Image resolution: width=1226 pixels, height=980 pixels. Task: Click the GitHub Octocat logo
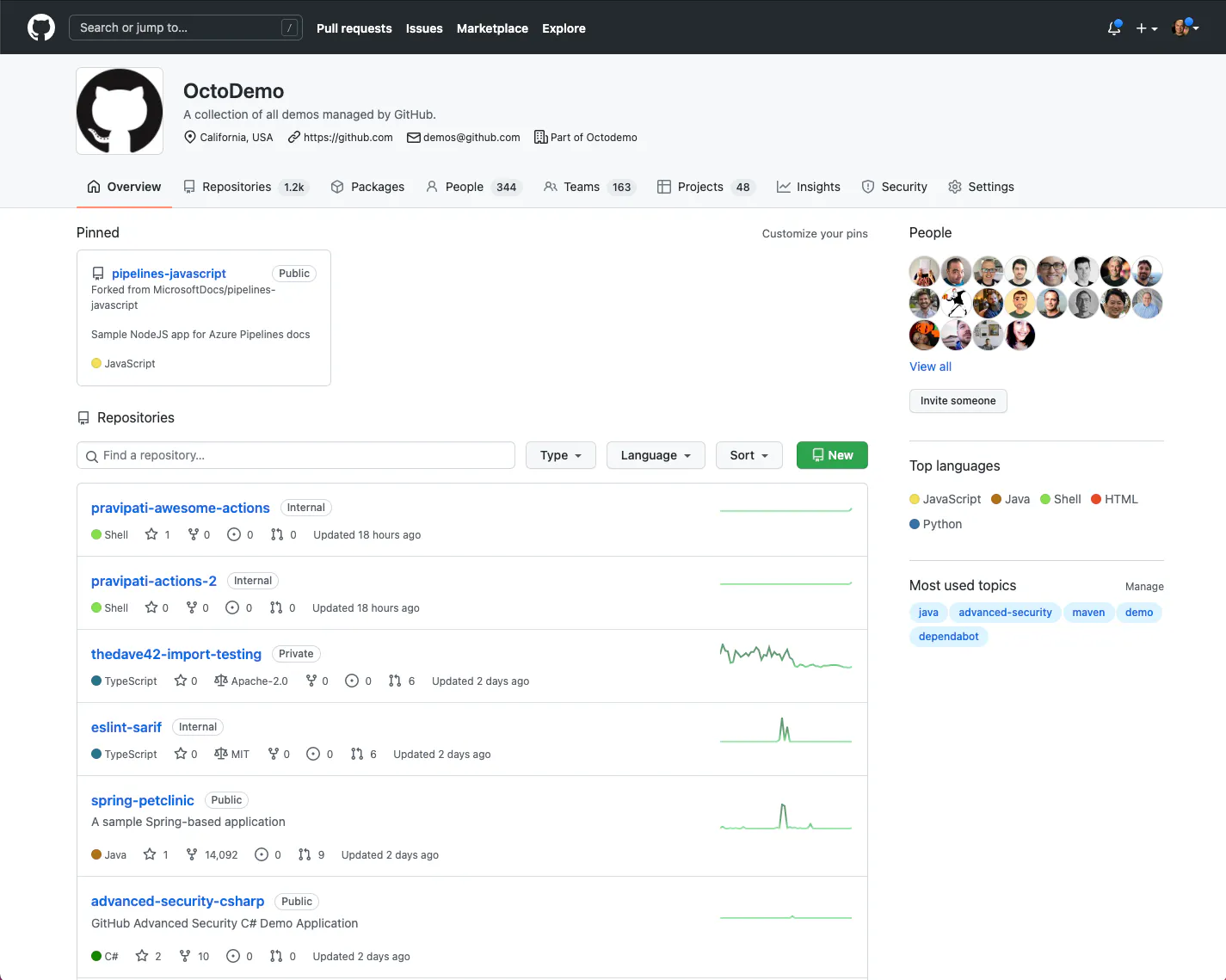pyautogui.click(x=40, y=27)
